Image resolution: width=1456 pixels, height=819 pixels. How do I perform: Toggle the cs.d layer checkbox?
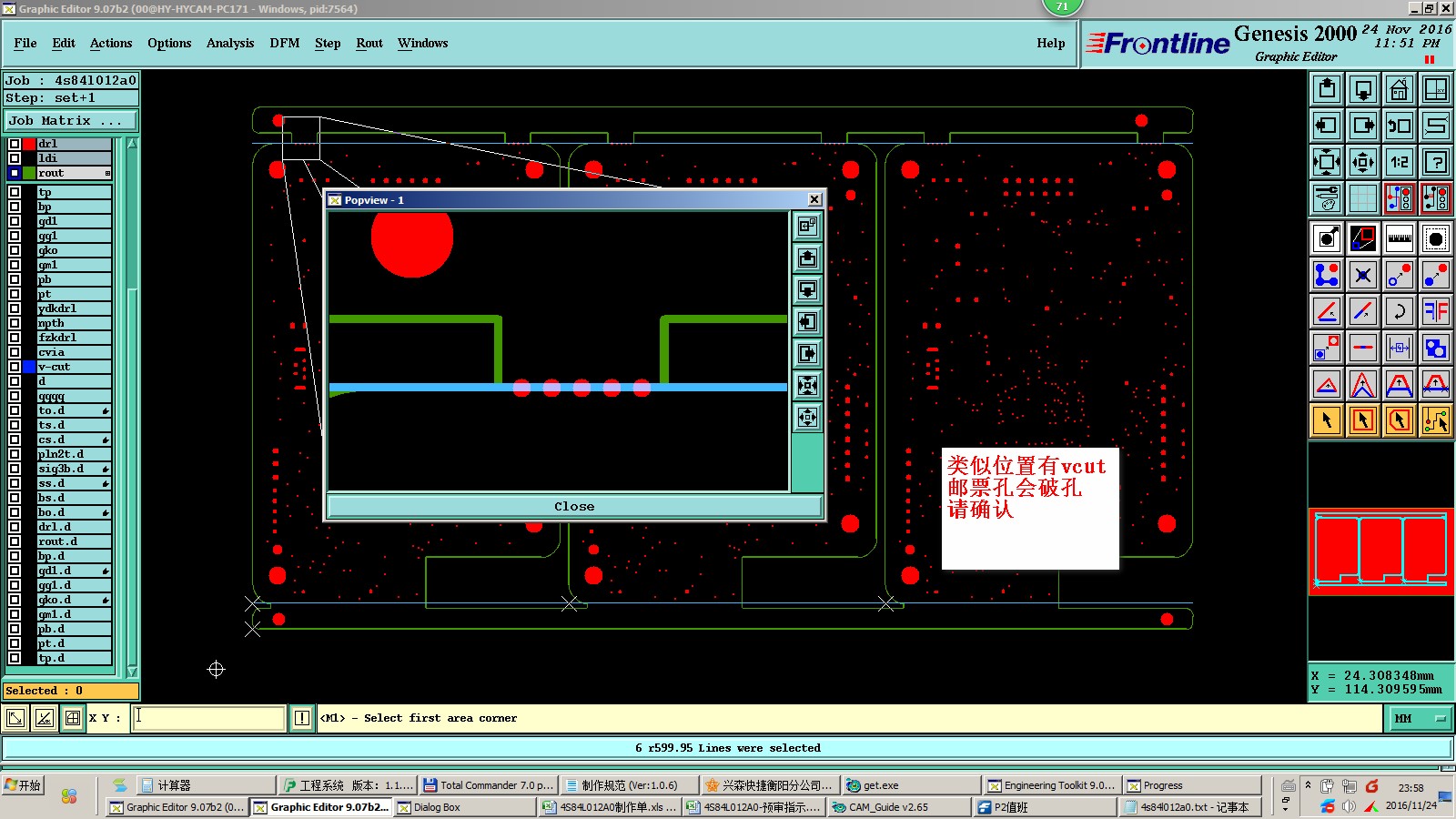[15, 440]
